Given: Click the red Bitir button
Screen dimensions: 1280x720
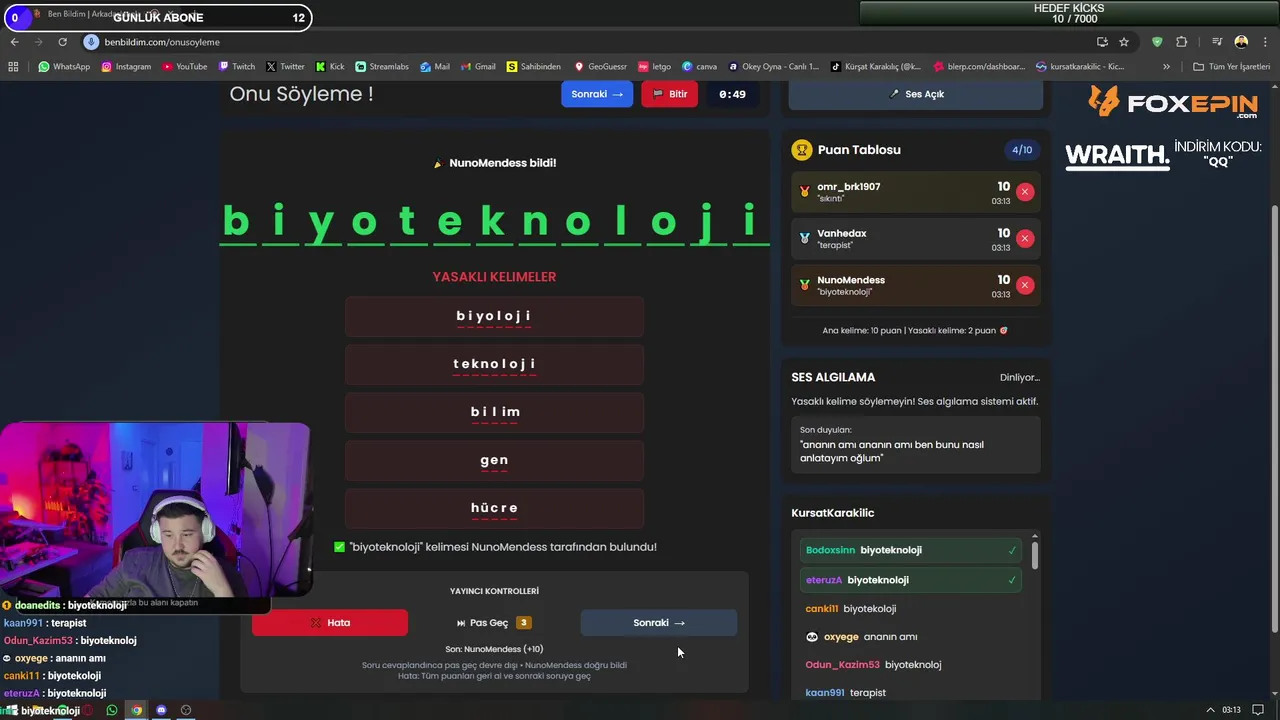Looking at the screenshot, I should pos(669,94).
